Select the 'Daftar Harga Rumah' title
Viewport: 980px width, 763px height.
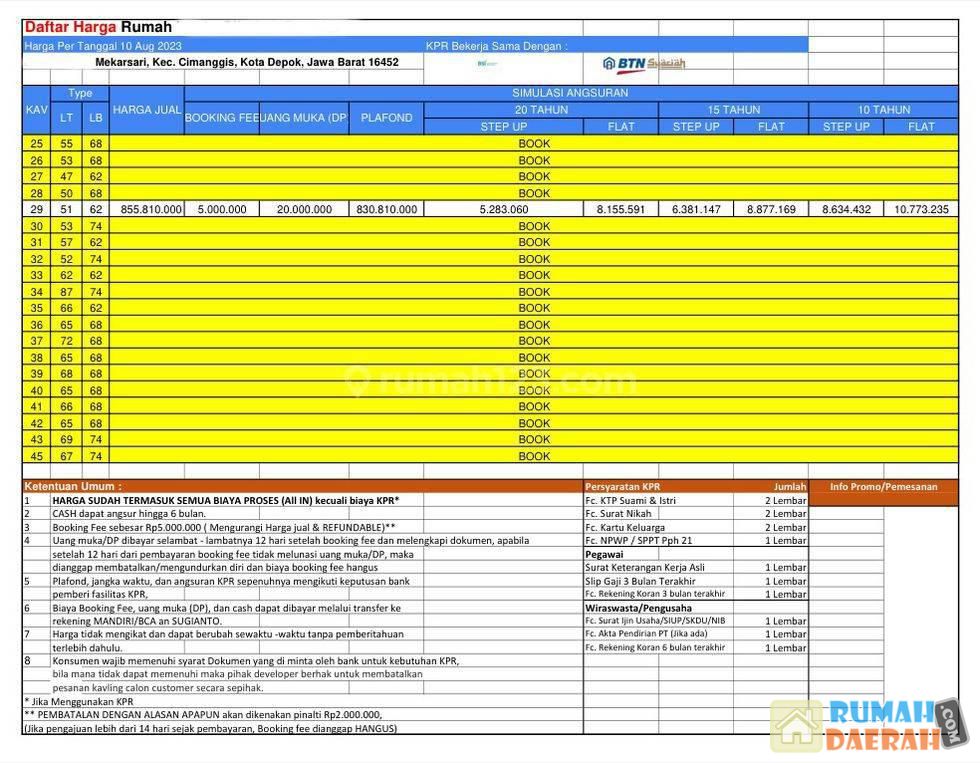pyautogui.click(x=98, y=27)
